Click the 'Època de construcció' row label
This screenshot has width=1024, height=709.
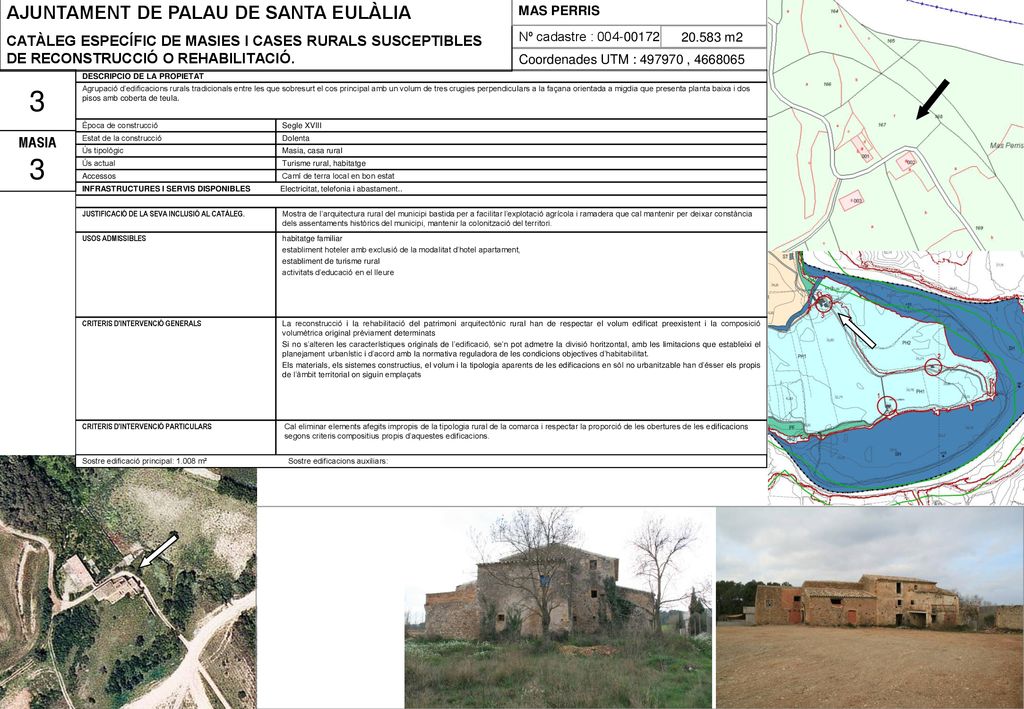(x=120, y=125)
